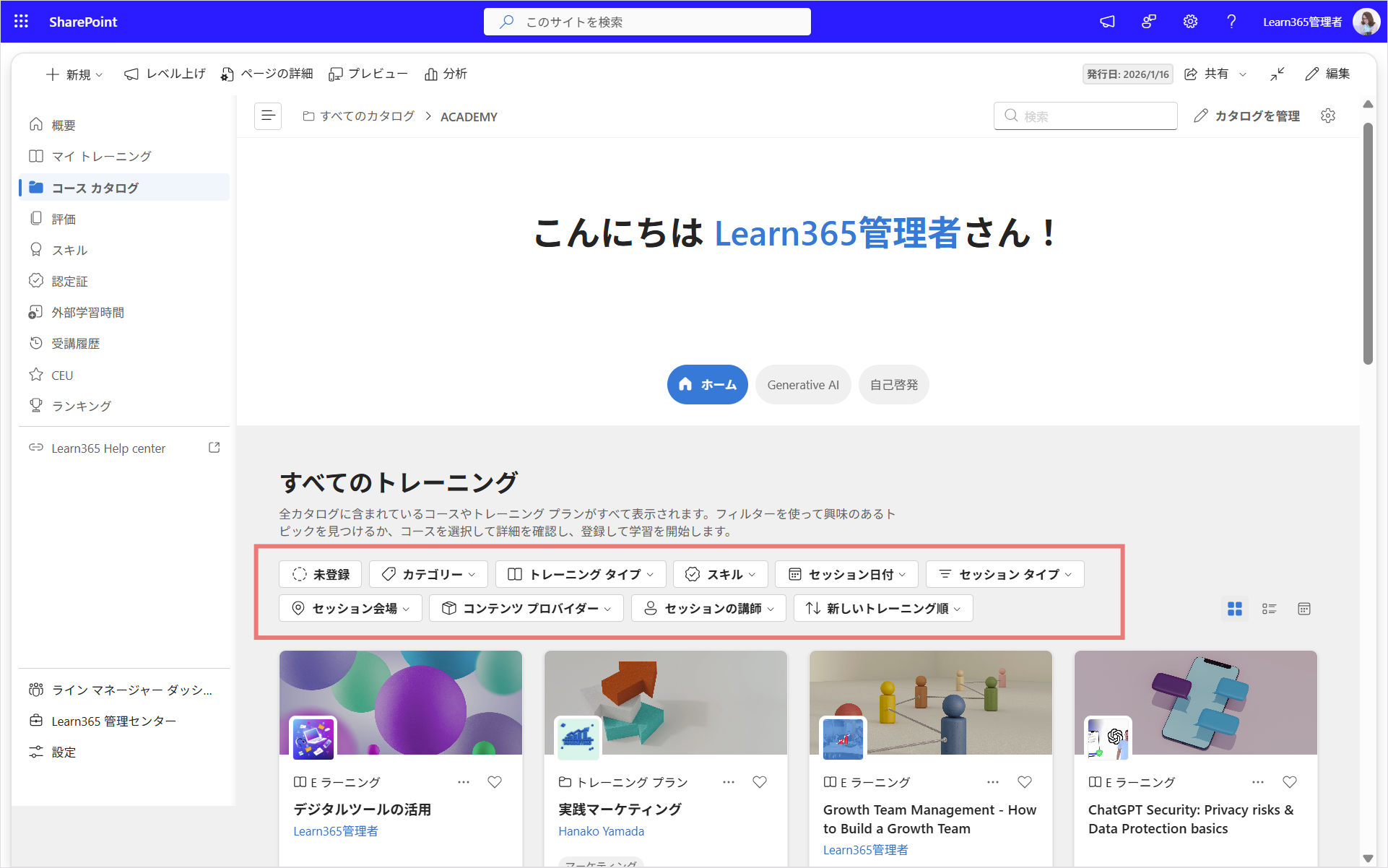Click the catalog 検索 search field
Screen dimensions: 1388x868
[1085, 116]
